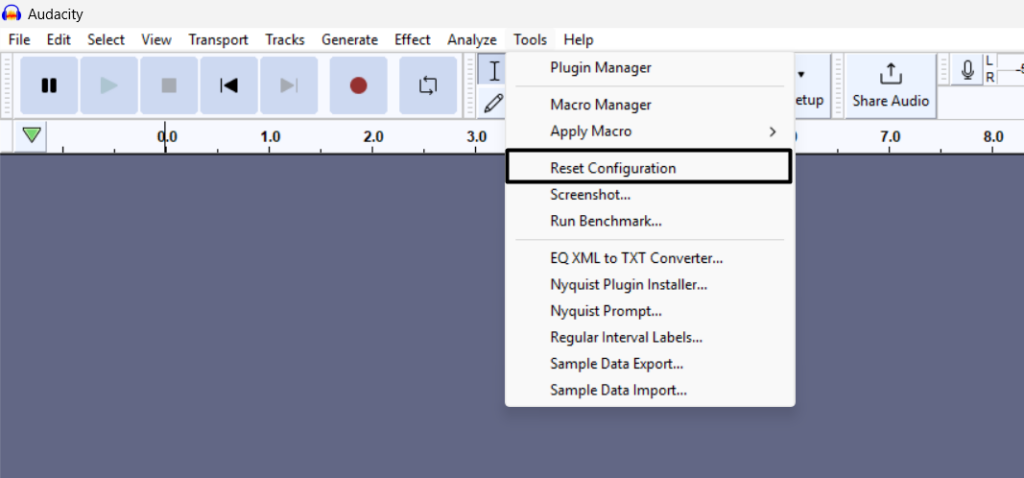Select Nyquist Plugin Installer option
The width and height of the screenshot is (1024, 478).
(628, 284)
